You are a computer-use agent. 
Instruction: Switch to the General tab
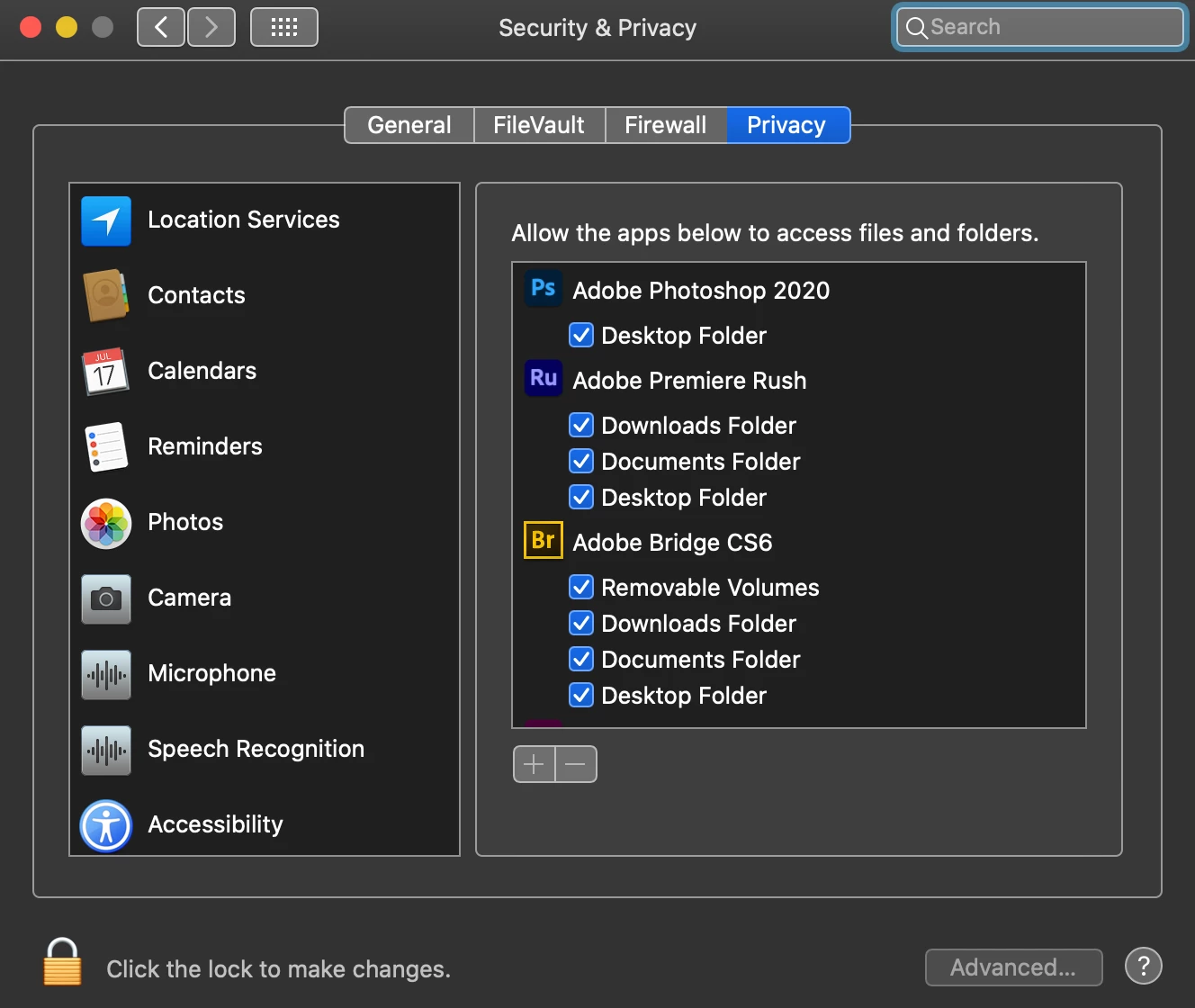point(409,125)
